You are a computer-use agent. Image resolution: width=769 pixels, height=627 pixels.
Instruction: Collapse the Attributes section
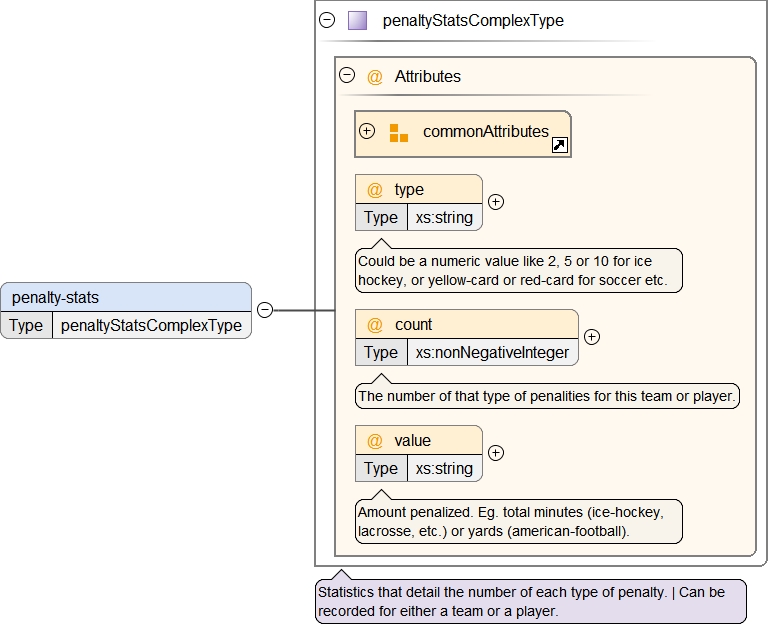point(347,75)
